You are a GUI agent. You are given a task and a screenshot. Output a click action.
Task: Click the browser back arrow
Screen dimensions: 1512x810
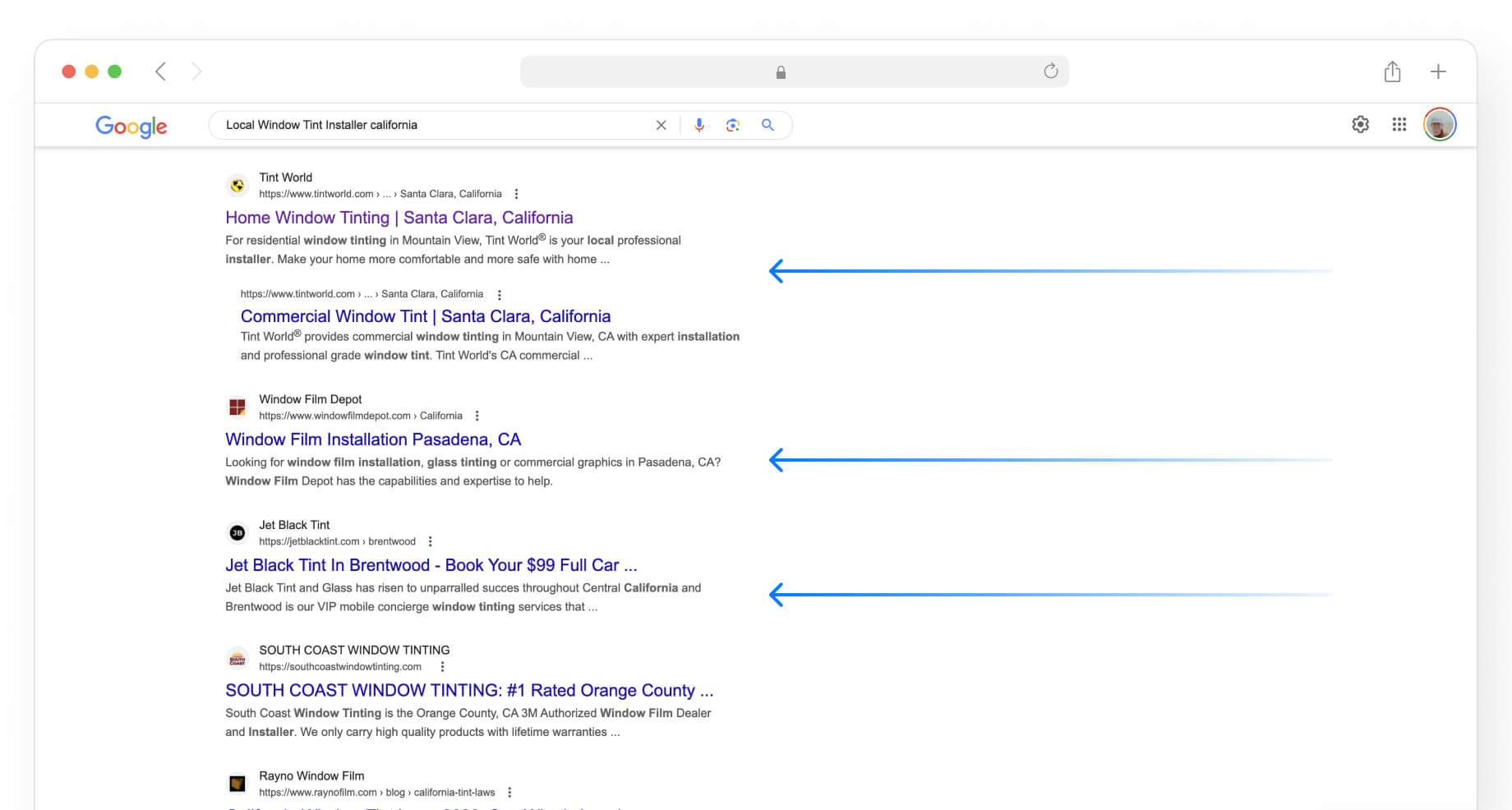pos(160,71)
